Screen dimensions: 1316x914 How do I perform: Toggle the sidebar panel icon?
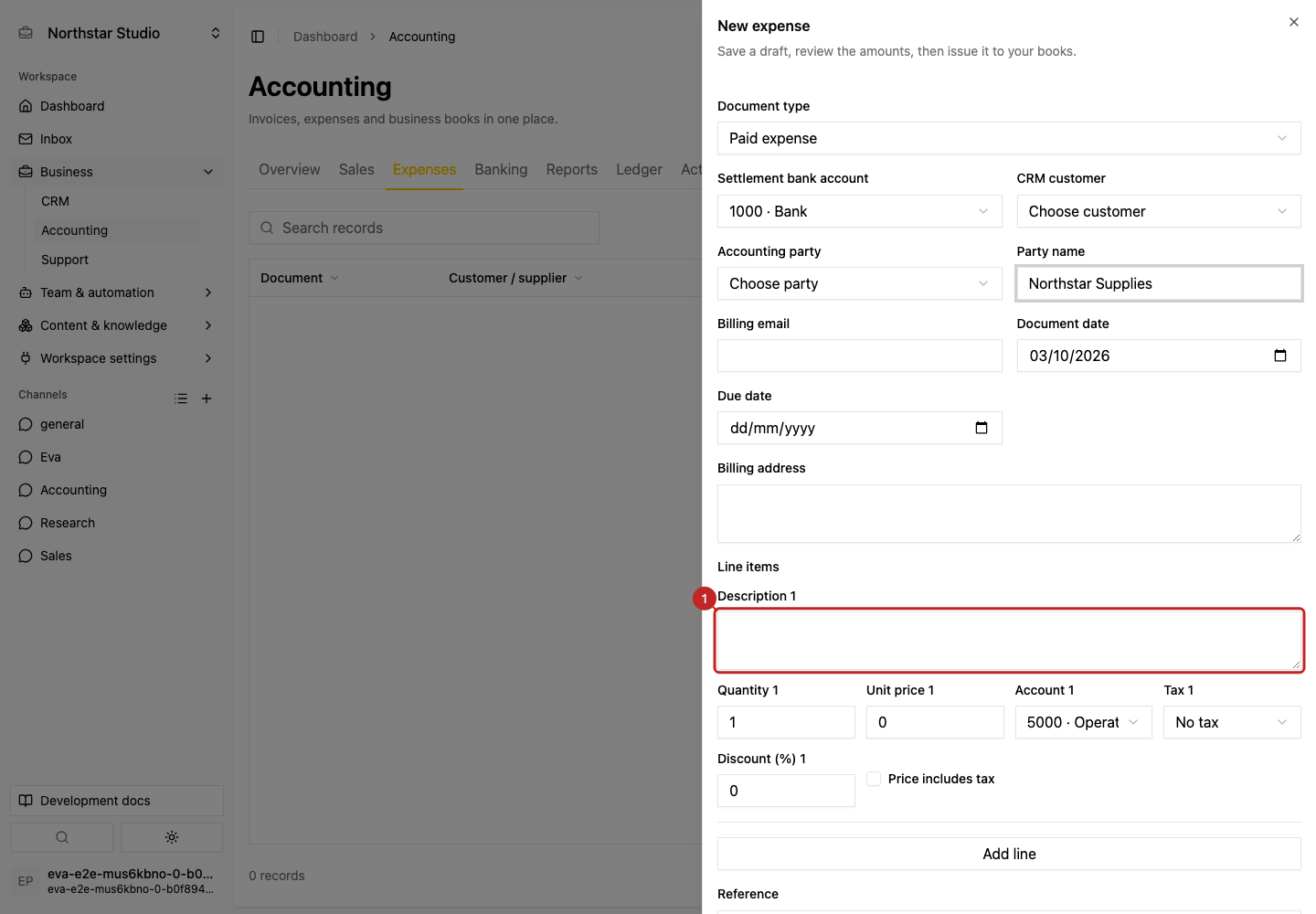pyautogui.click(x=258, y=37)
